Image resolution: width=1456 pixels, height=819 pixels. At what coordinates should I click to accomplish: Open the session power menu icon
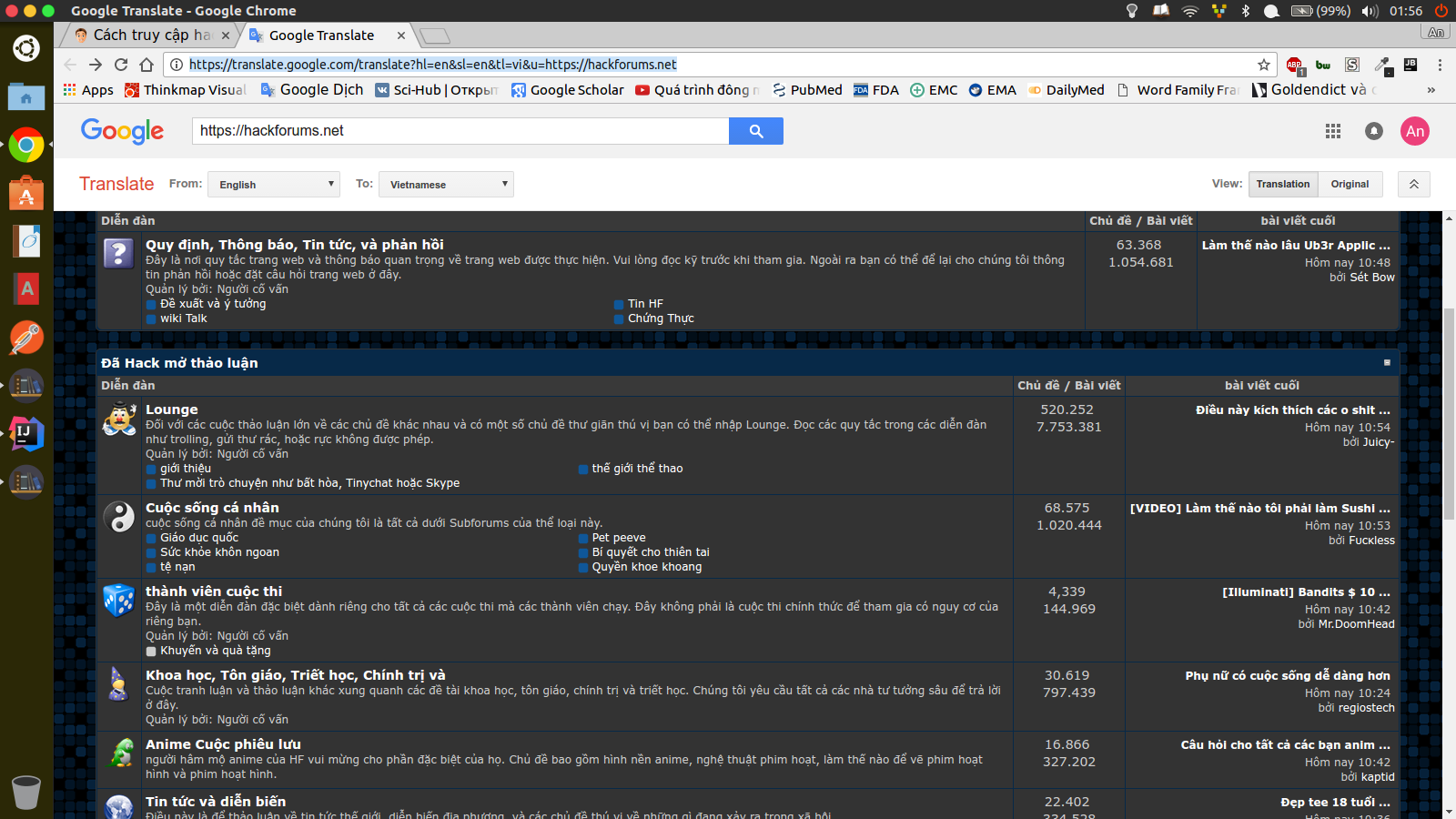tap(1441, 11)
